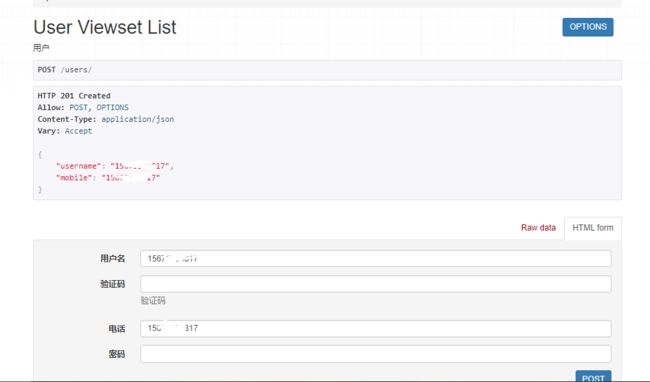The width and height of the screenshot is (650, 382).
Task: Focus the 电话 phone number input
Action: coord(376,329)
